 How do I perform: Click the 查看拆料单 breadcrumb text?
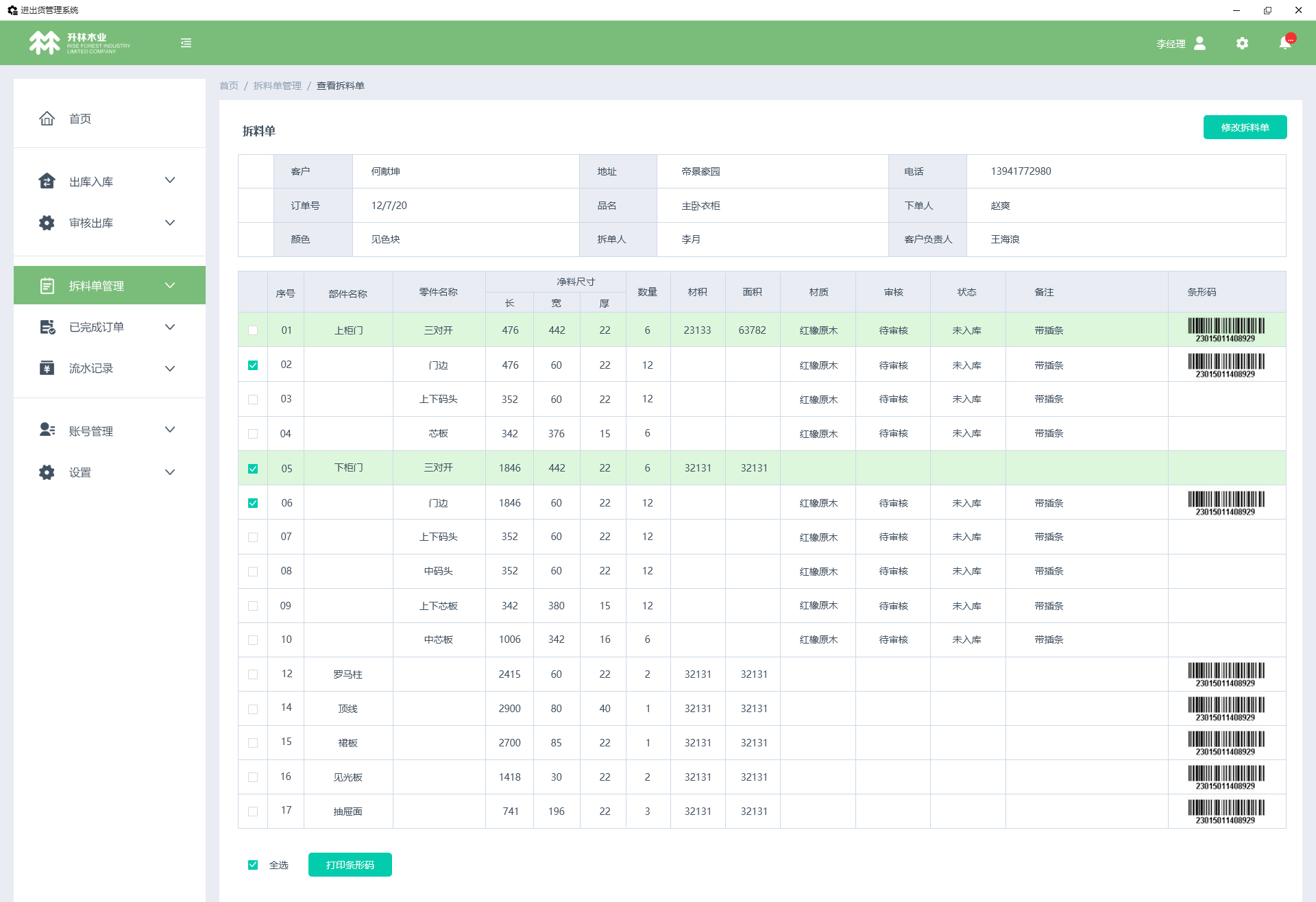tap(340, 86)
